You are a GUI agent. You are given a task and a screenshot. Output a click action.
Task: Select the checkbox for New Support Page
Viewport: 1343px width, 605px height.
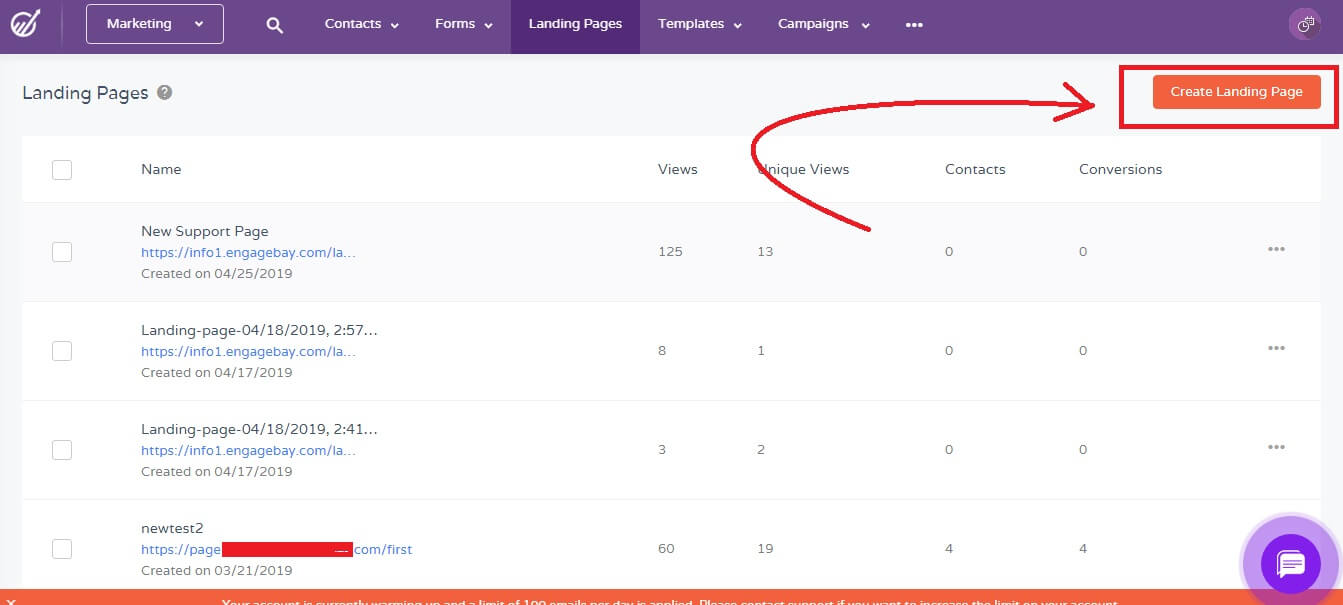[x=62, y=251]
